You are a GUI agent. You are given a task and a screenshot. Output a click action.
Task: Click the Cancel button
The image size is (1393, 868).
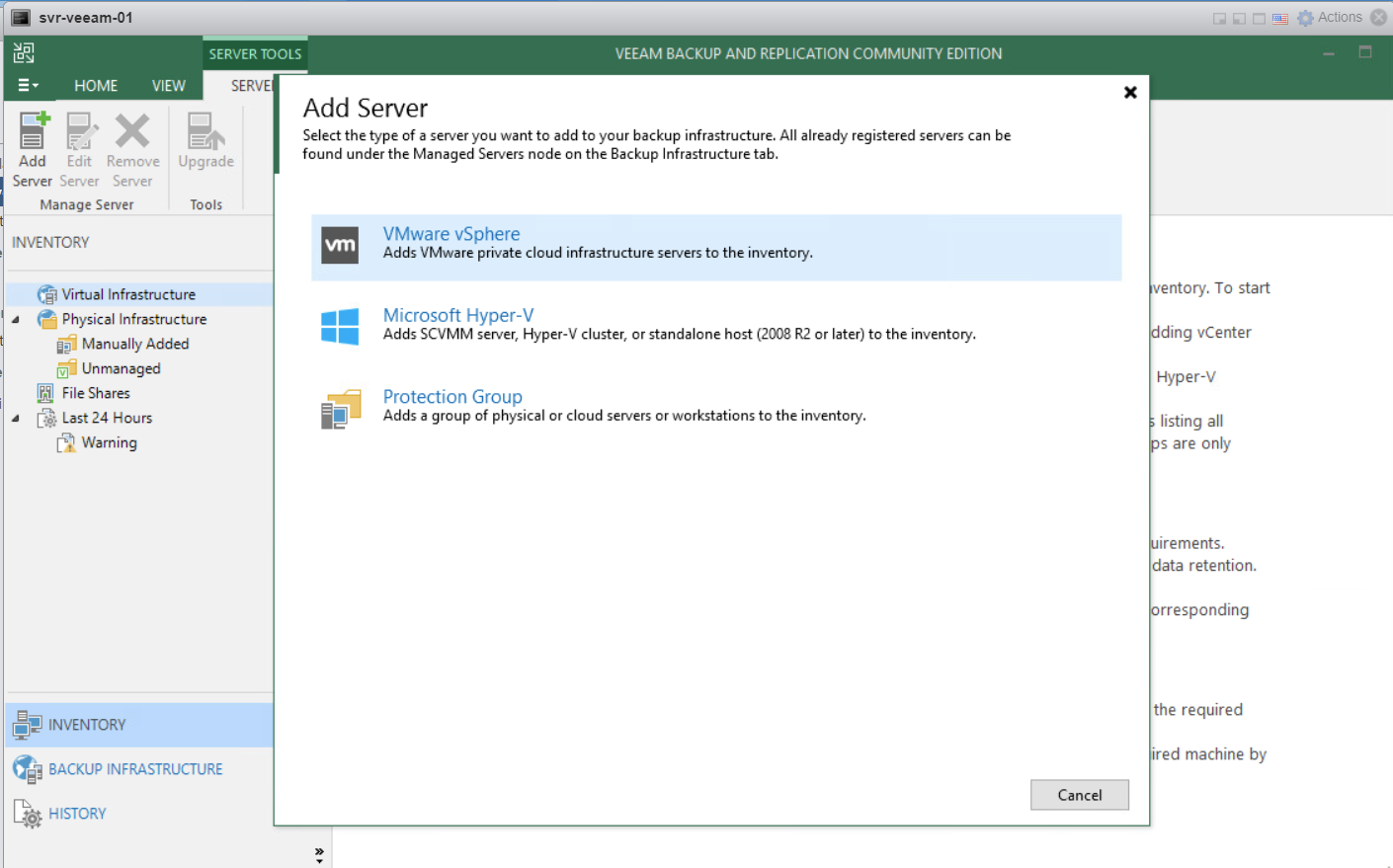[x=1079, y=795]
